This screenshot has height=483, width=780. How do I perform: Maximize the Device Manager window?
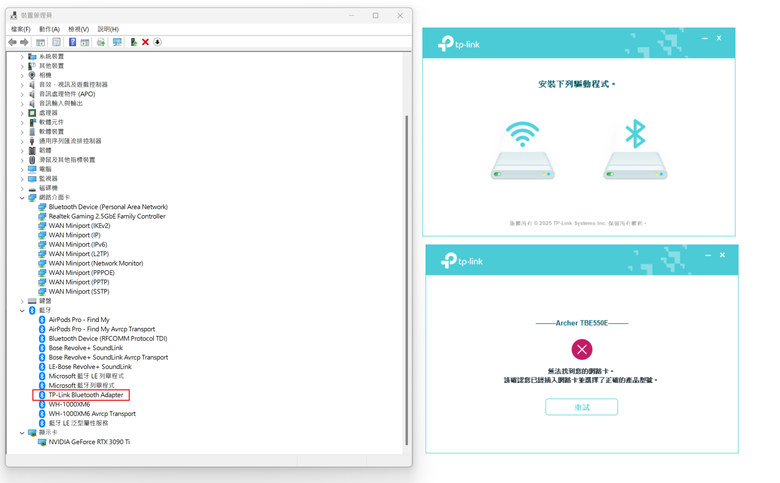(376, 16)
